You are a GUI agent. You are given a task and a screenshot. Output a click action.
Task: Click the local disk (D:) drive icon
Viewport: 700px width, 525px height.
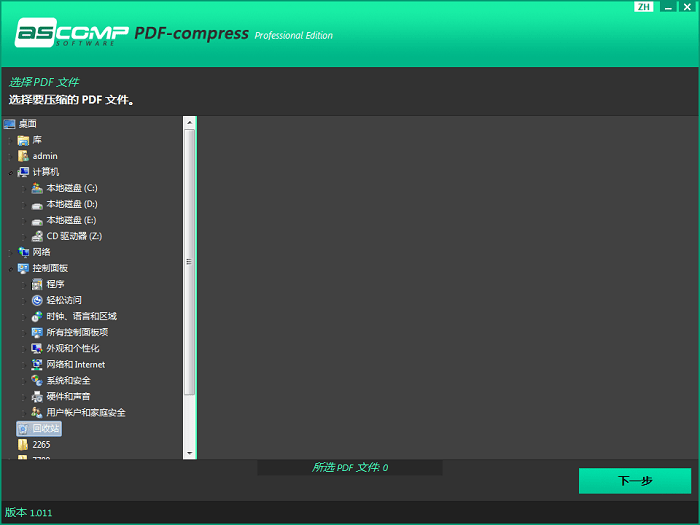pos(37,204)
